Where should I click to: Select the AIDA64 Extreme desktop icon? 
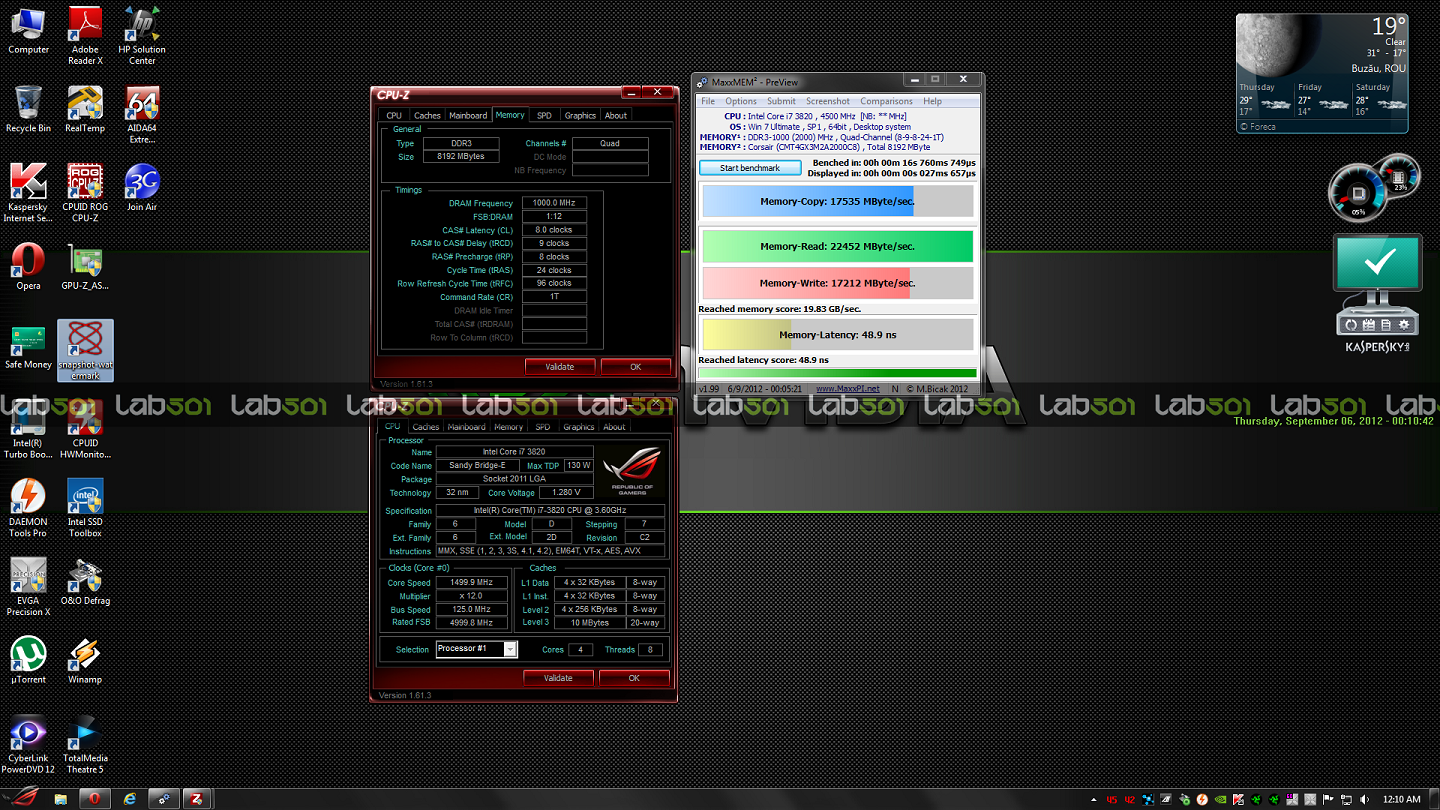pos(142,114)
